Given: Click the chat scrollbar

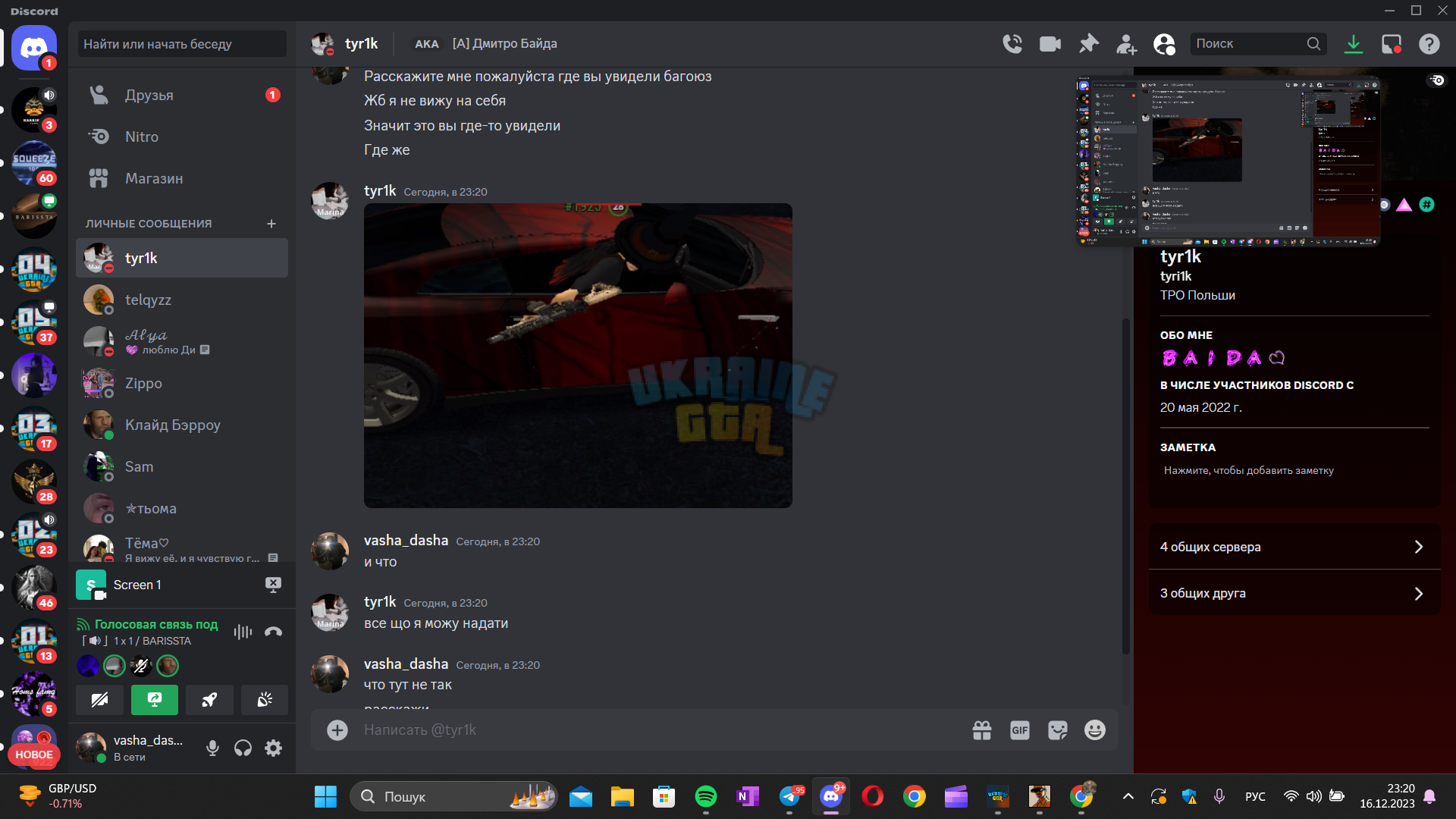Looking at the screenshot, I should point(1126,485).
